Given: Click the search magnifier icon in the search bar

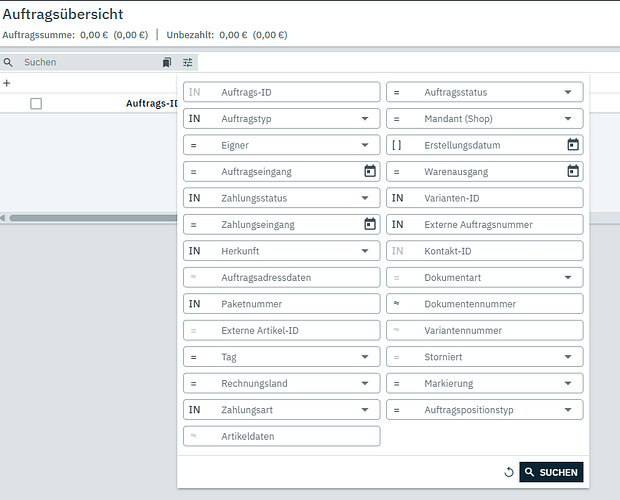Looking at the screenshot, I should pyautogui.click(x=8, y=62).
